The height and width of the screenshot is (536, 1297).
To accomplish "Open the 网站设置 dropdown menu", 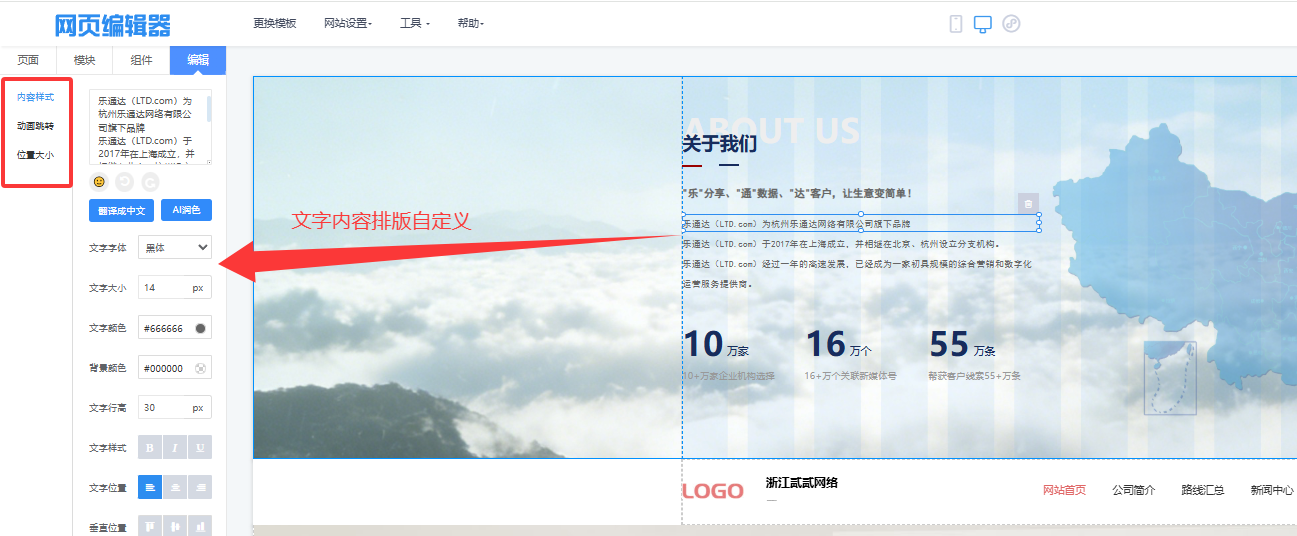I will click(348, 23).
